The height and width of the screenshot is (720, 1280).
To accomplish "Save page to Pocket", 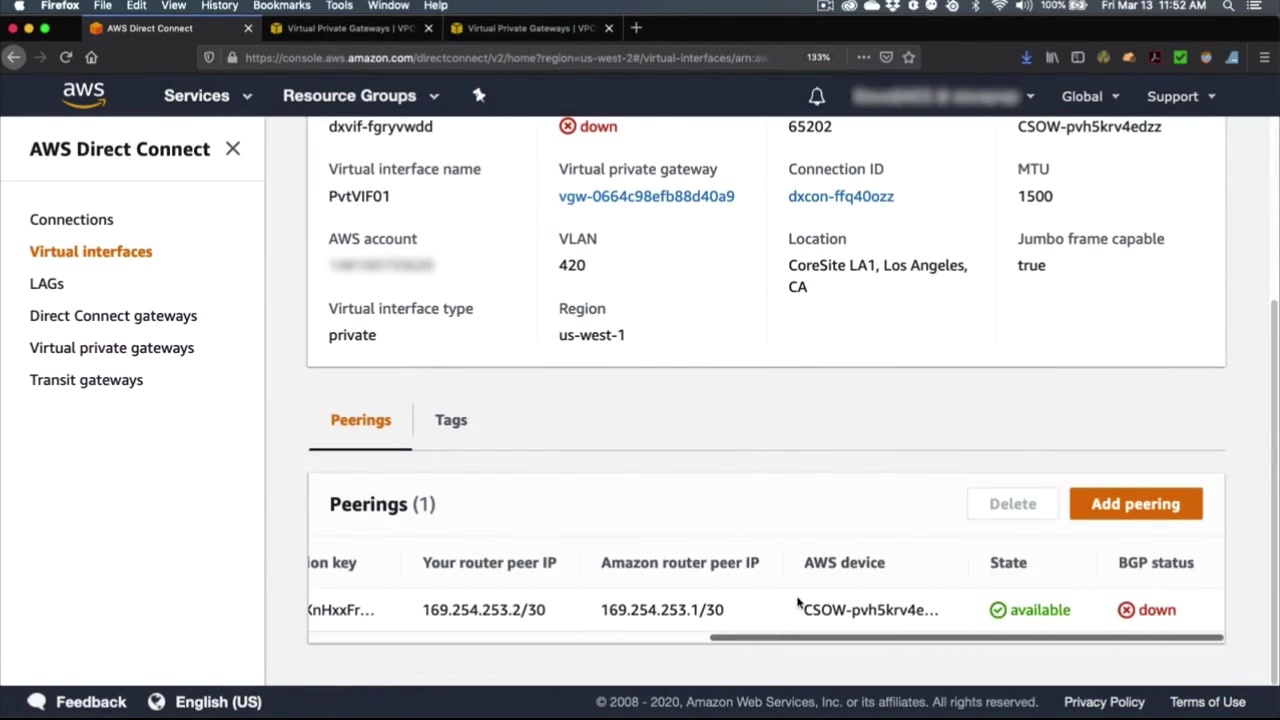I will coord(886,57).
